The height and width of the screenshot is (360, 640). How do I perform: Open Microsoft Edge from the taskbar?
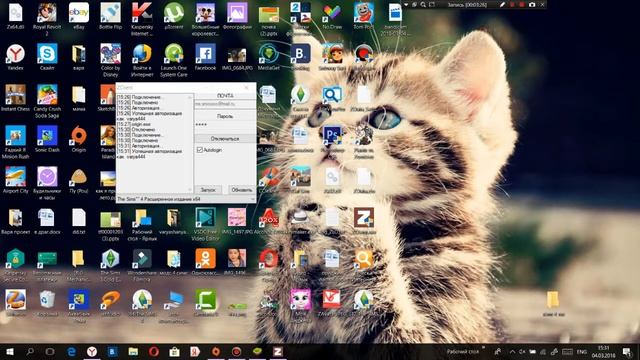[x=71, y=351]
